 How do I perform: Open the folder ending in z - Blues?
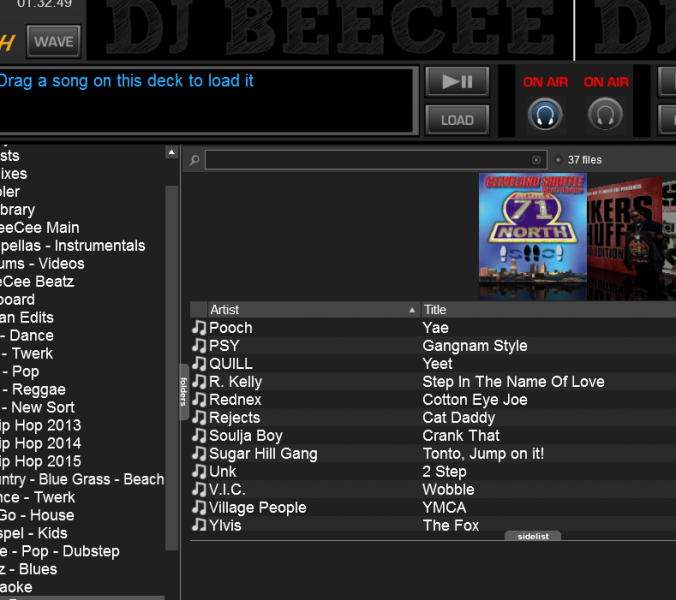[28, 569]
